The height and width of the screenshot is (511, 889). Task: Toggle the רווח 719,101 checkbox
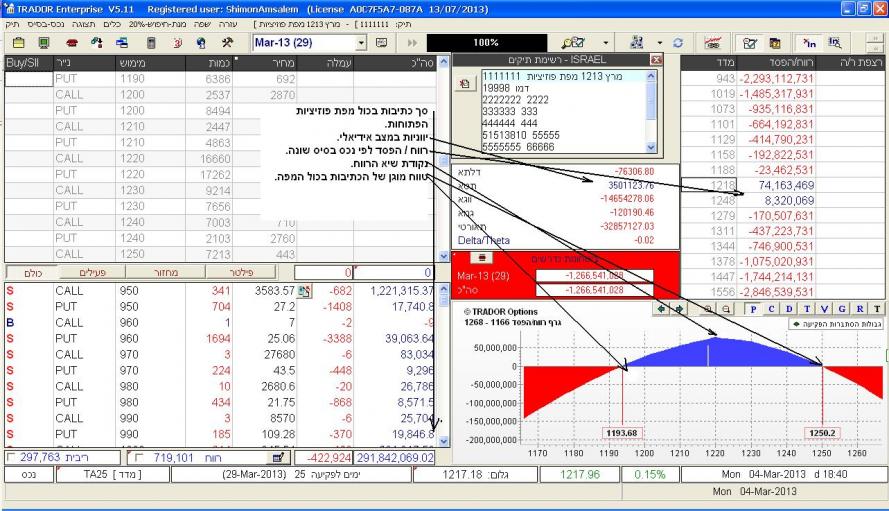(139, 457)
